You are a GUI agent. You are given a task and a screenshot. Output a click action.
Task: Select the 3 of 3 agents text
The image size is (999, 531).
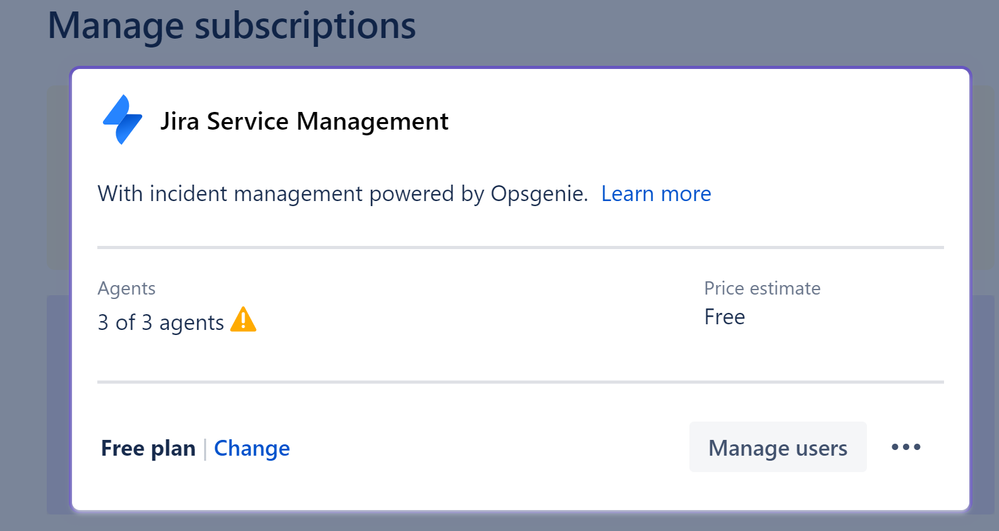point(161,323)
